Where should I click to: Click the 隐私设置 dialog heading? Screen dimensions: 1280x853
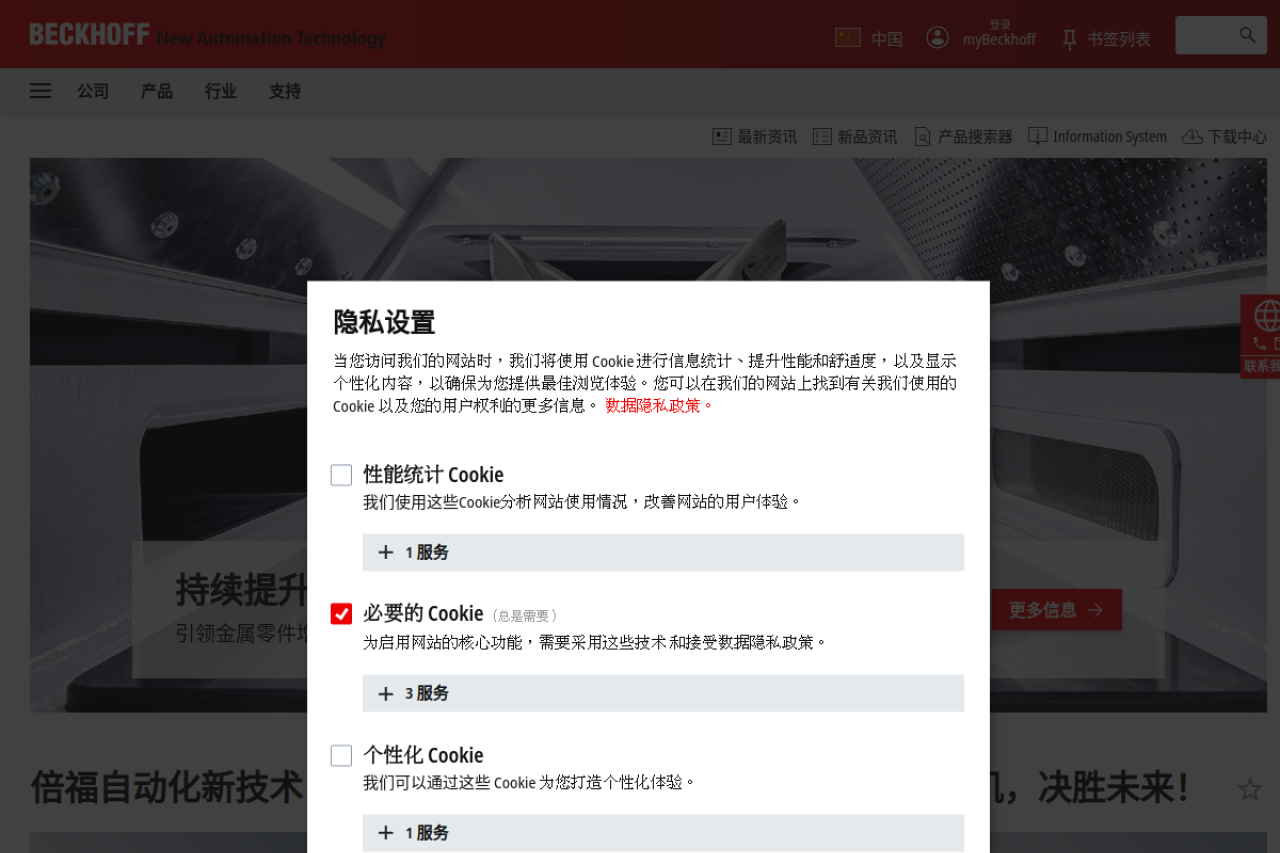click(384, 322)
